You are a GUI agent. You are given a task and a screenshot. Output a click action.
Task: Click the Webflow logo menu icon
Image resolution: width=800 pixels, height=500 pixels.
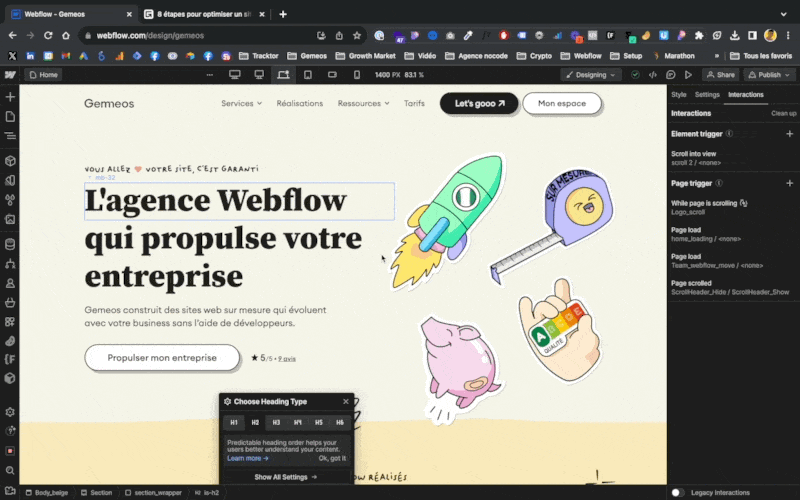10,74
